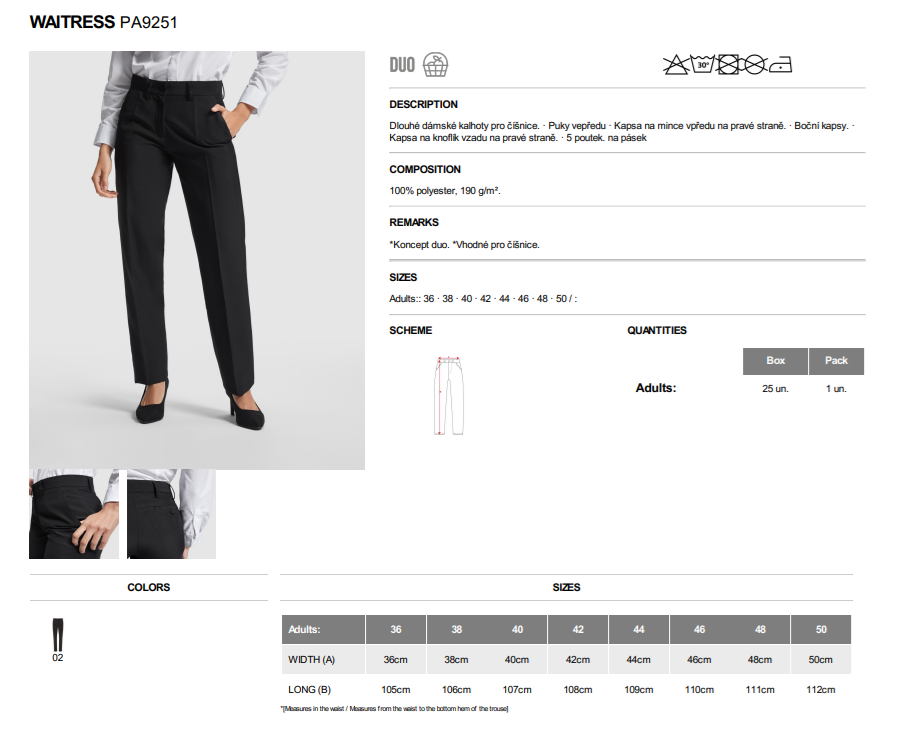897x742 pixels.
Task: Click the Pack quantity header cell
Action: click(x=836, y=361)
